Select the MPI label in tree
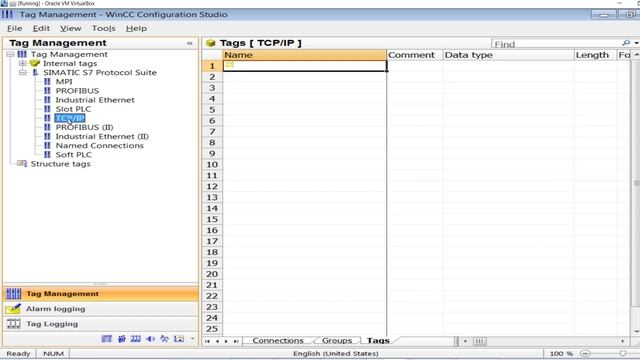This screenshot has height=360, width=640. pos(64,82)
